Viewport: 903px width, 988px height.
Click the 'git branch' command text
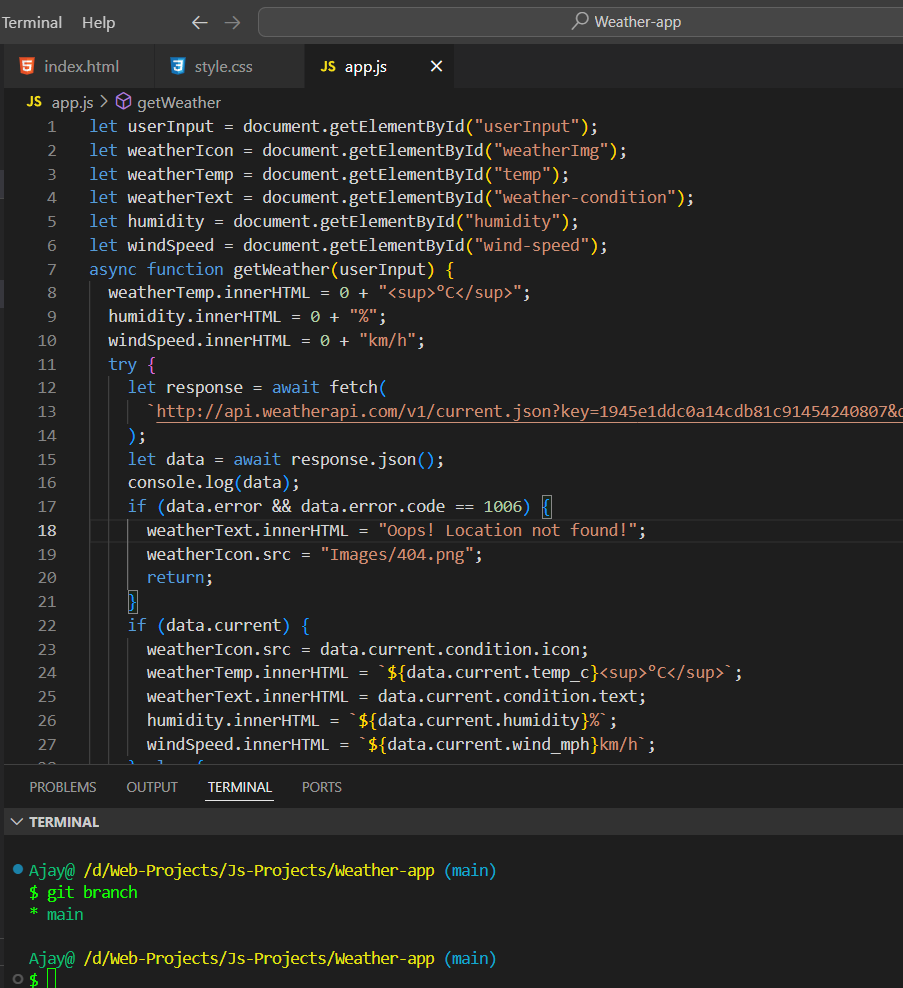point(92,892)
